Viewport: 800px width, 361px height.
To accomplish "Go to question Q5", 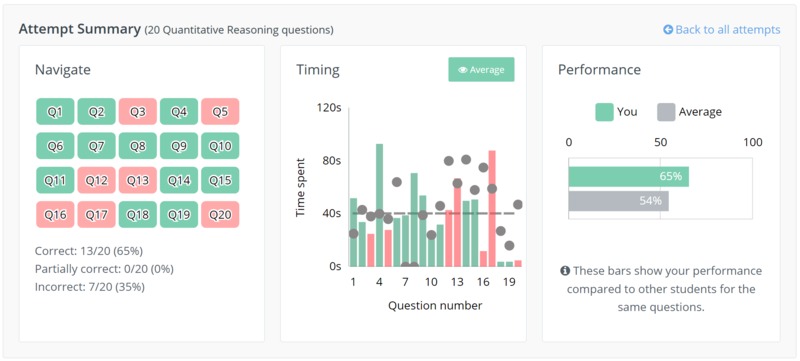I will (x=220, y=112).
